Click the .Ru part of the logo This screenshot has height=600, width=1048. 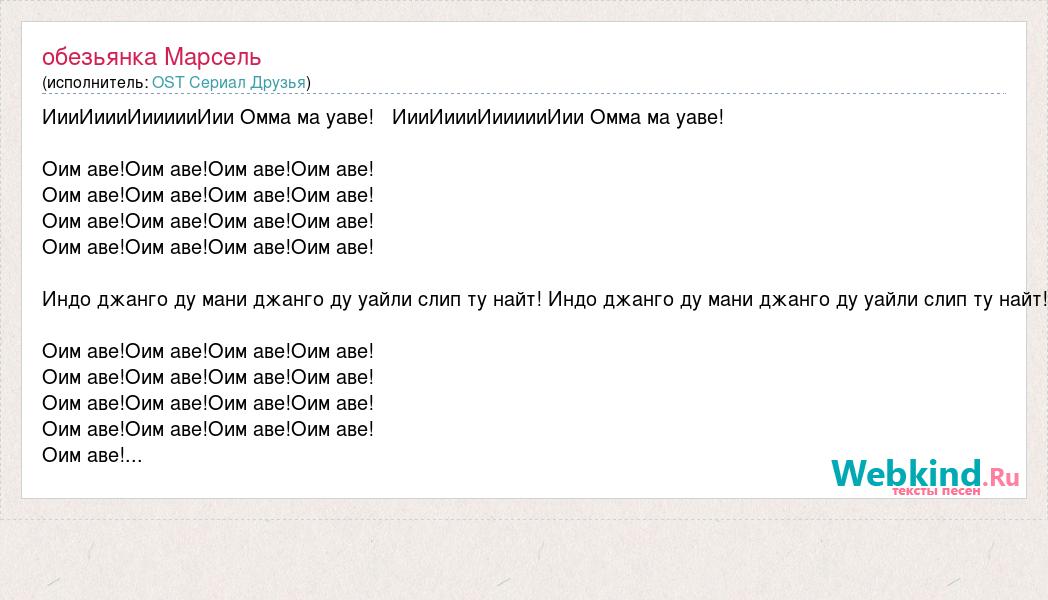(x=1001, y=477)
